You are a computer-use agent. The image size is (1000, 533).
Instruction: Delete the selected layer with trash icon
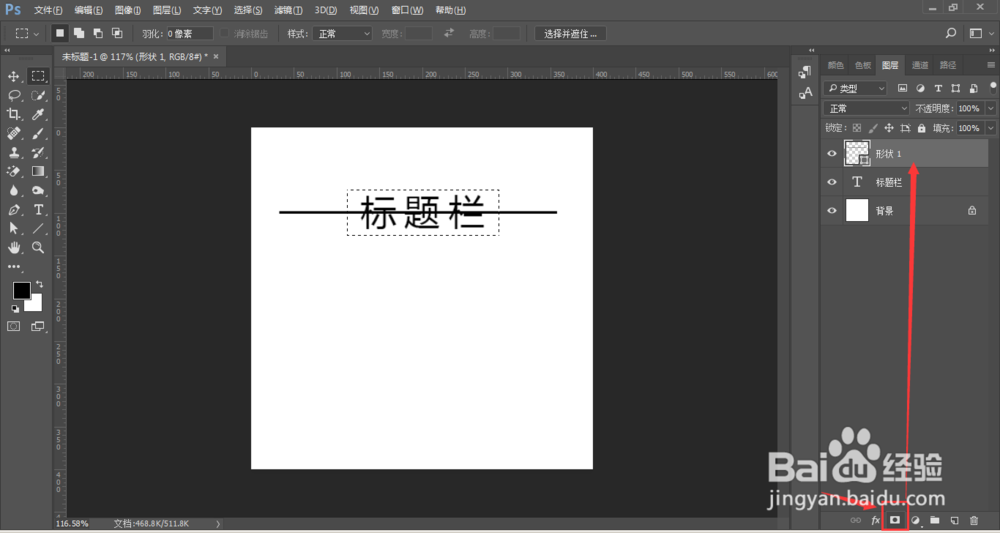coord(974,520)
